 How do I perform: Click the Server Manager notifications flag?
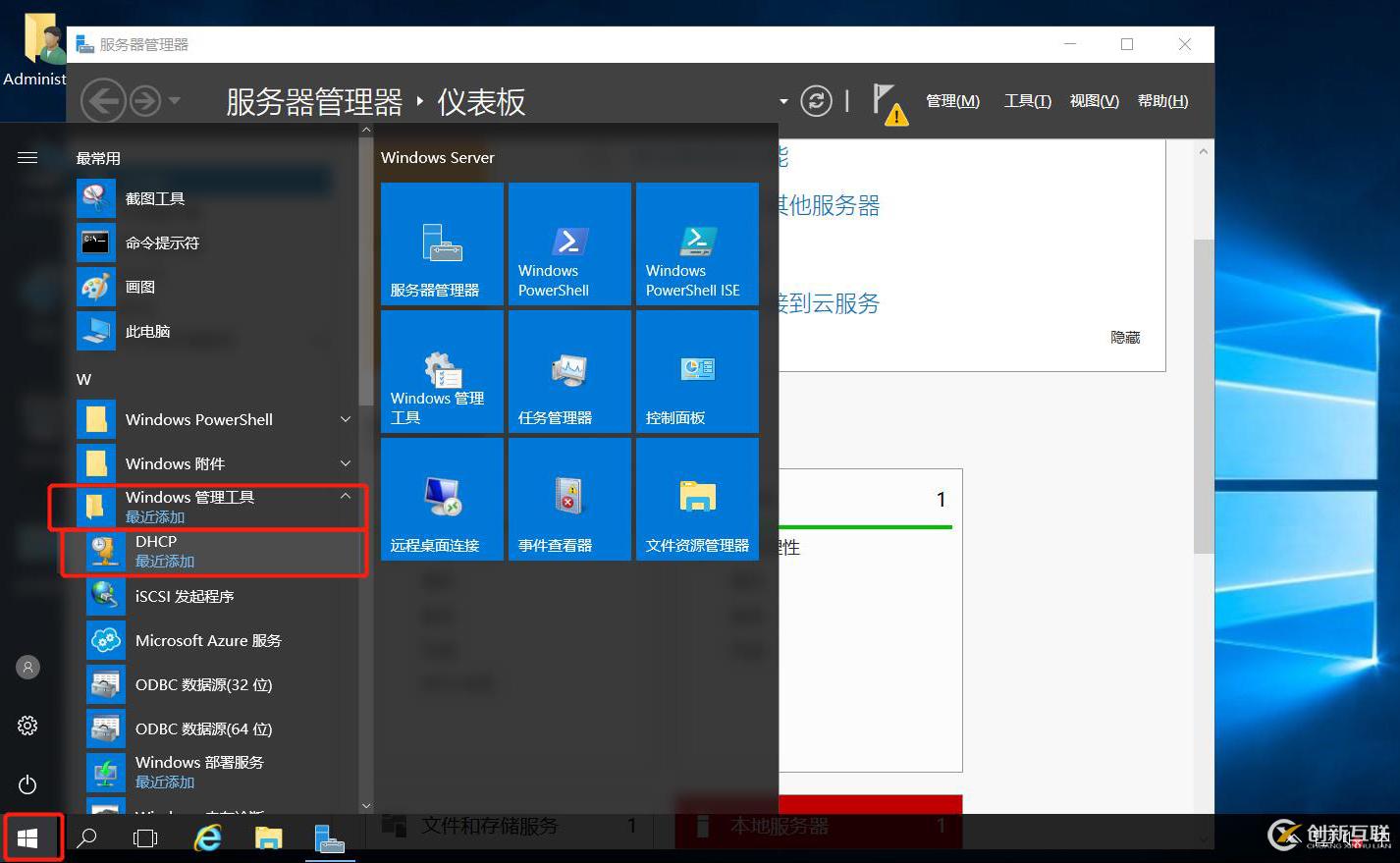click(889, 103)
